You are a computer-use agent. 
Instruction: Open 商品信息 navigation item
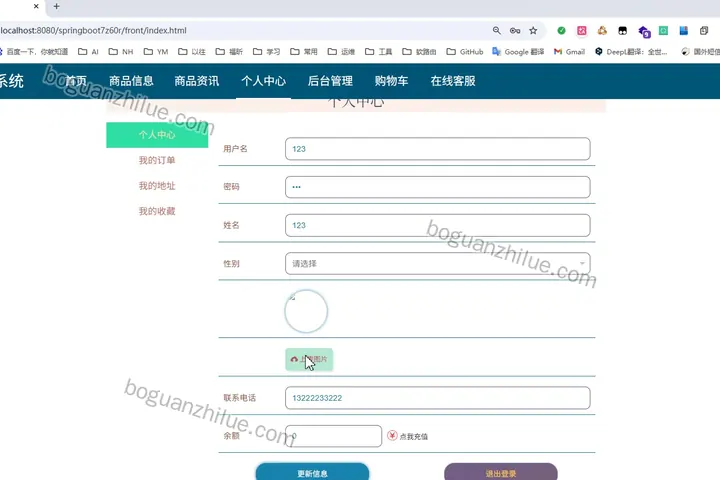coord(131,81)
